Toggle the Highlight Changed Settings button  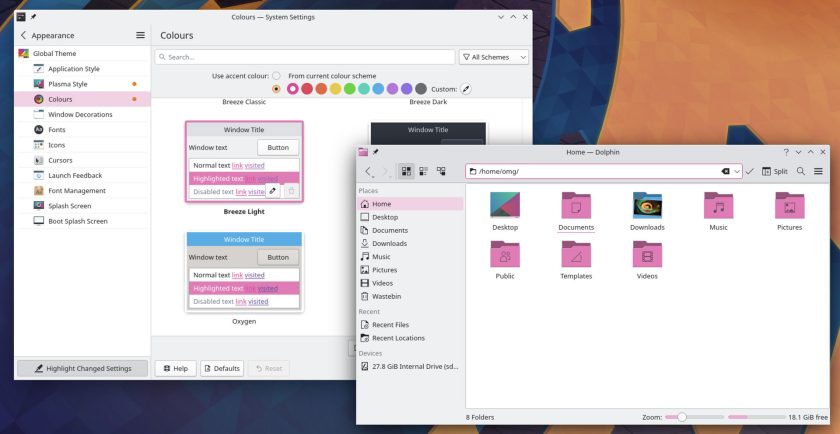click(x=82, y=369)
